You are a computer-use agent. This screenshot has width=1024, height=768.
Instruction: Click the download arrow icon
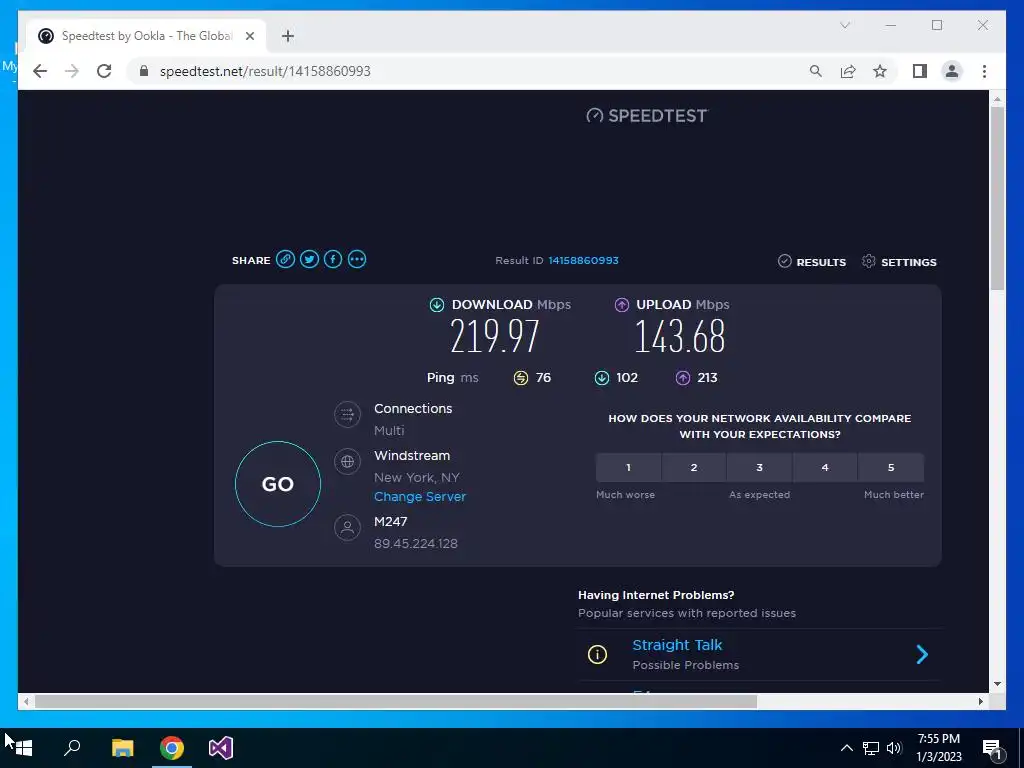pos(437,304)
